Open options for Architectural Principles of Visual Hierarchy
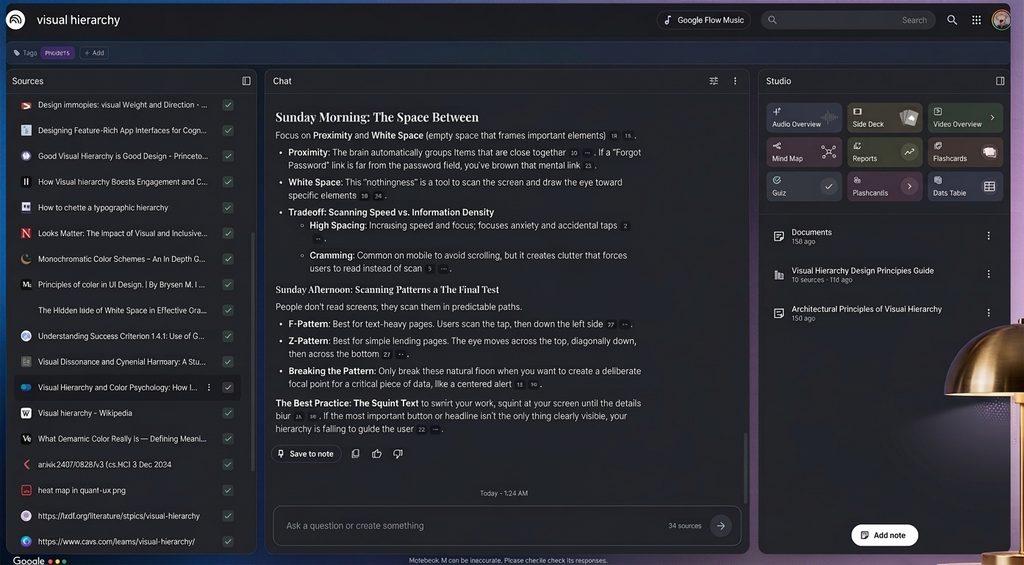The image size is (1024, 565). click(x=989, y=313)
